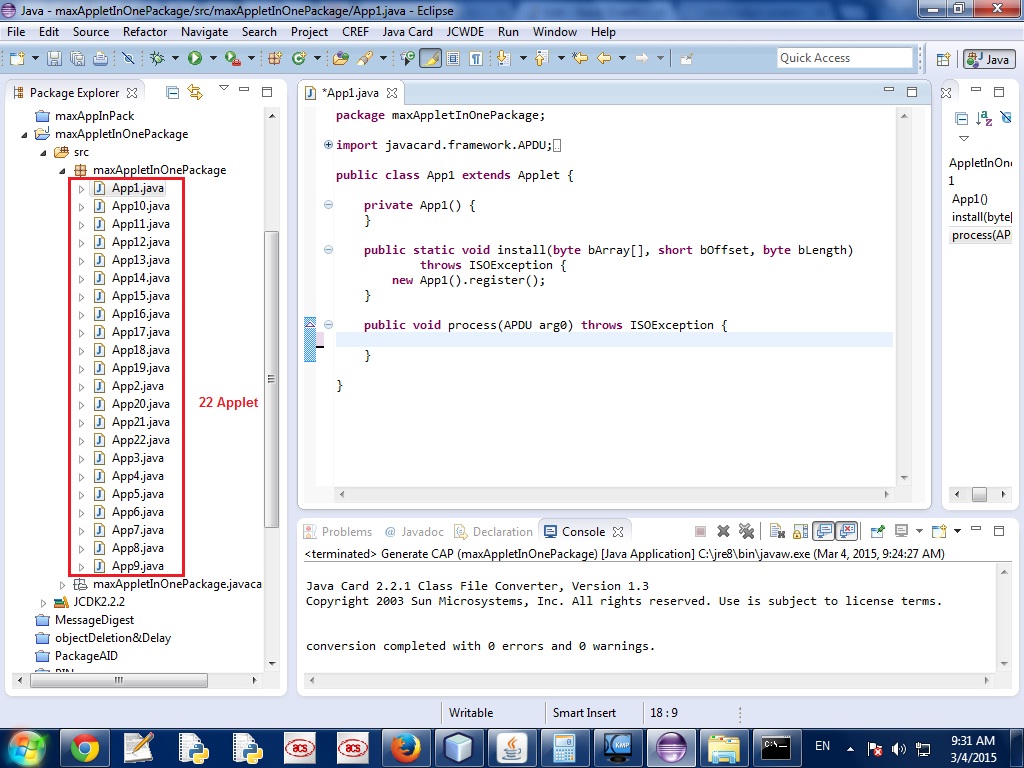
Task: Toggle Mark Occurrences highlighter in toolbar
Action: click(x=430, y=59)
